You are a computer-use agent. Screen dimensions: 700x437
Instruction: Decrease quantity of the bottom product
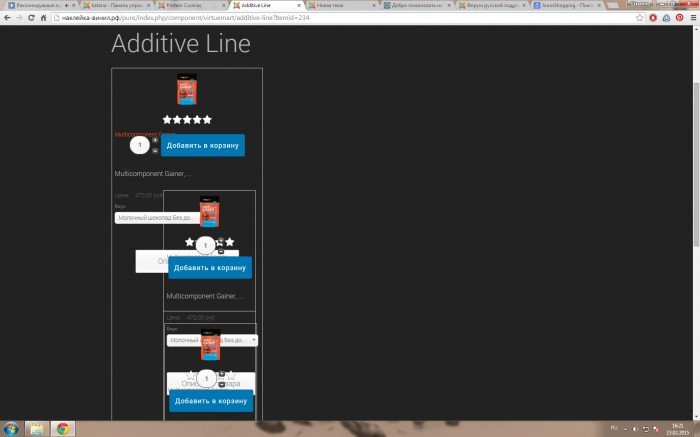tap(221, 384)
